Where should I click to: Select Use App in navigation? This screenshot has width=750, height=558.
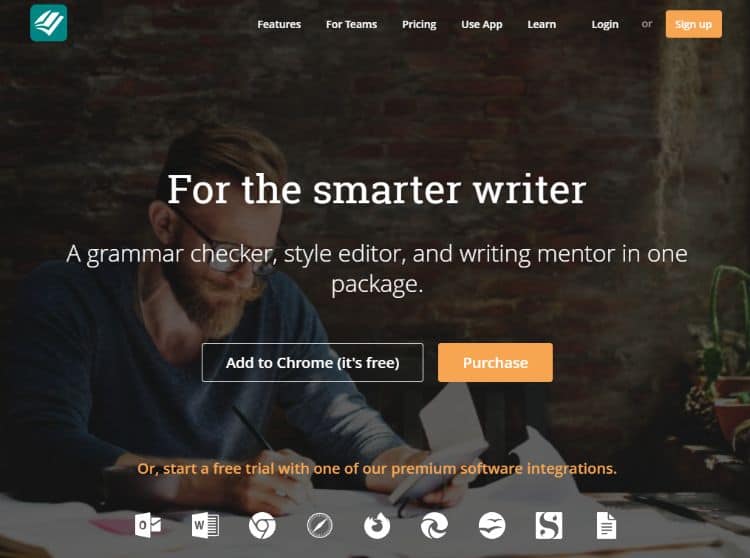[x=482, y=24]
